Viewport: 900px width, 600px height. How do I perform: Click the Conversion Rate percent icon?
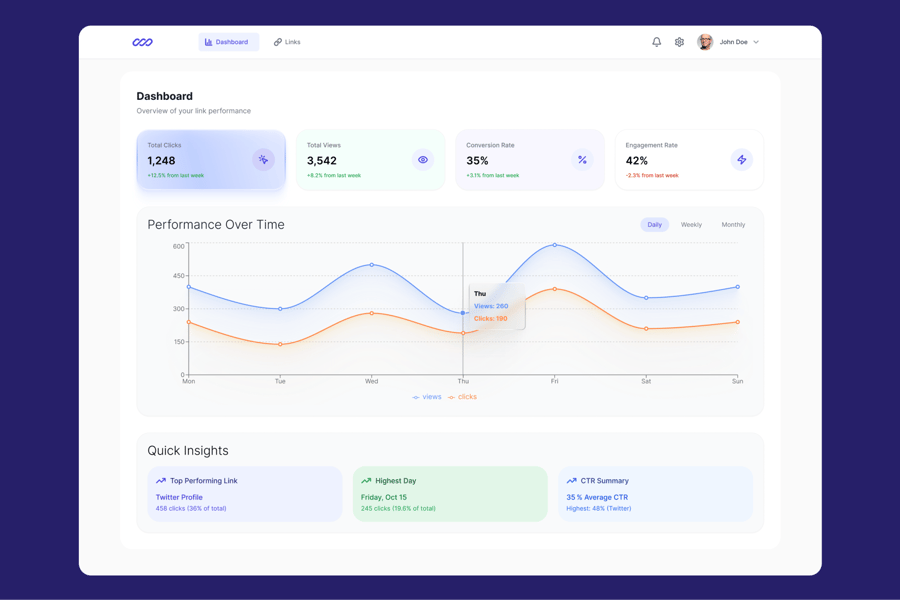(582, 160)
